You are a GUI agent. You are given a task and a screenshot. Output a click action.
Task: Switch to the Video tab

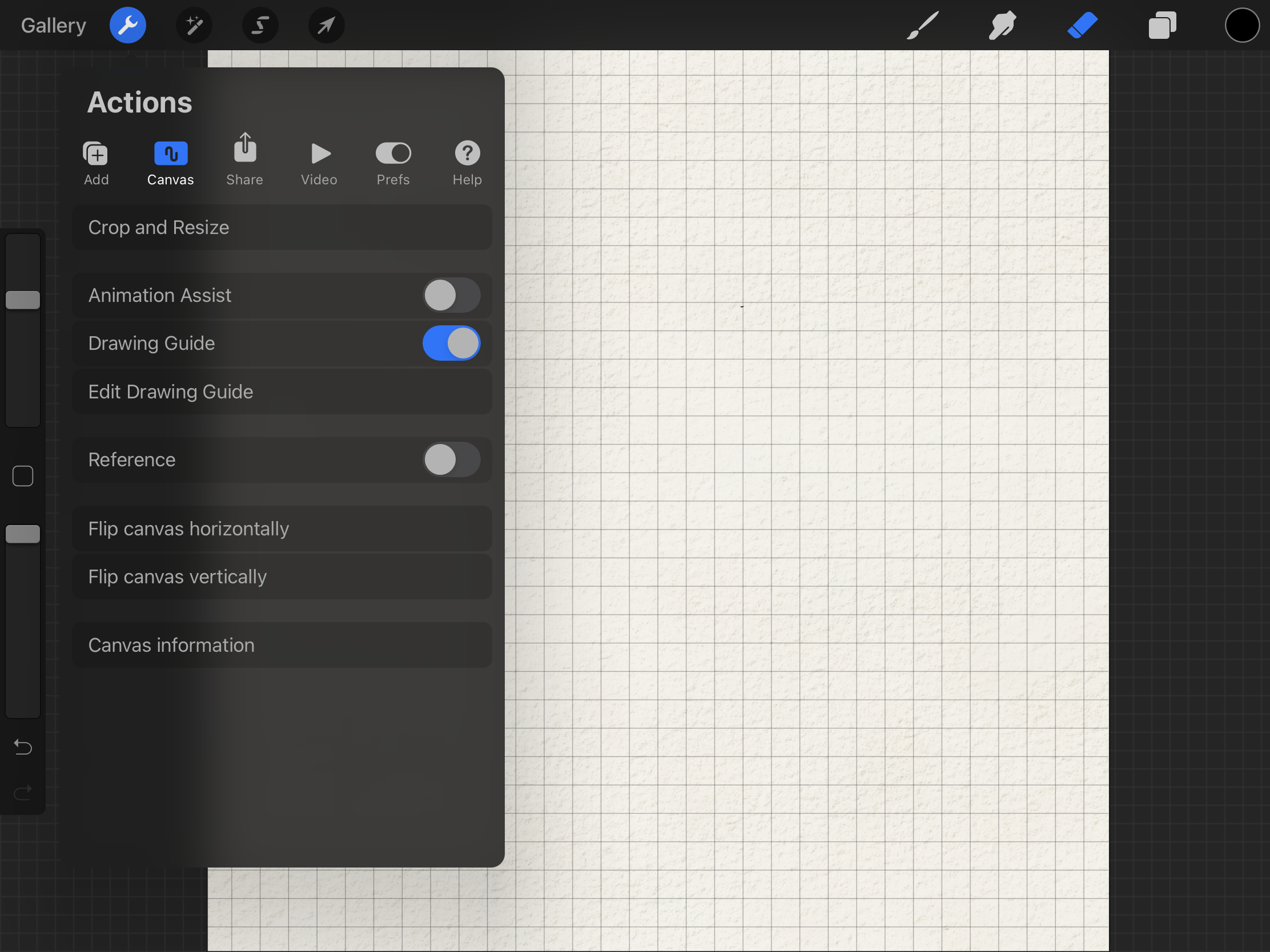coord(319,164)
